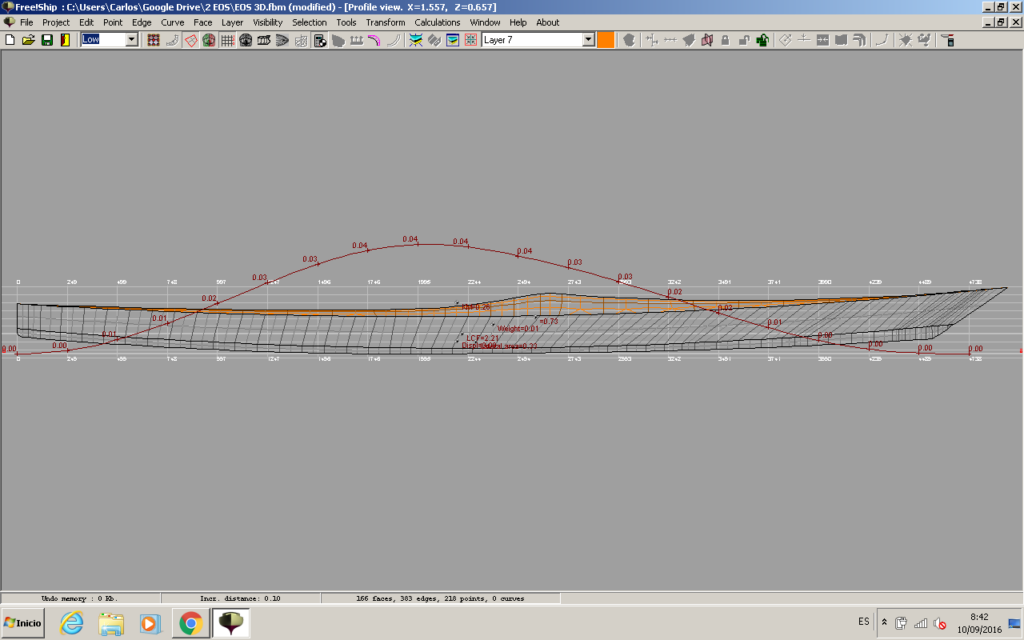Launch Google Chrome from the taskbar

pyautogui.click(x=190, y=622)
